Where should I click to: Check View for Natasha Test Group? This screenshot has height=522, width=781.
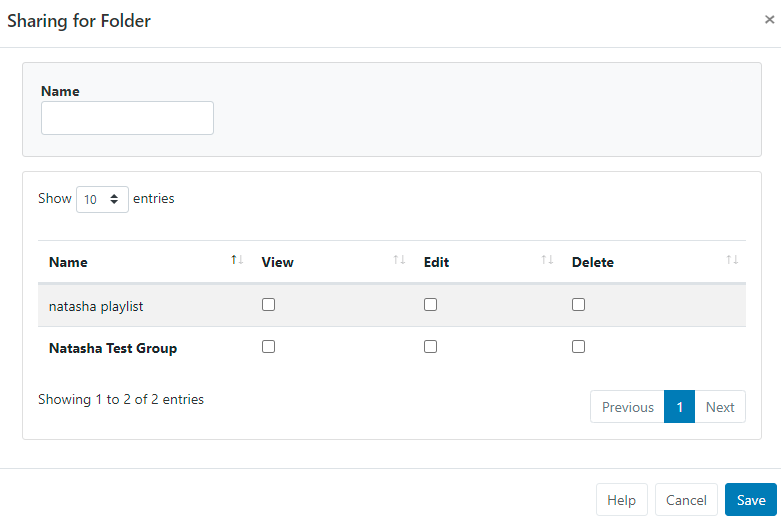point(268,347)
